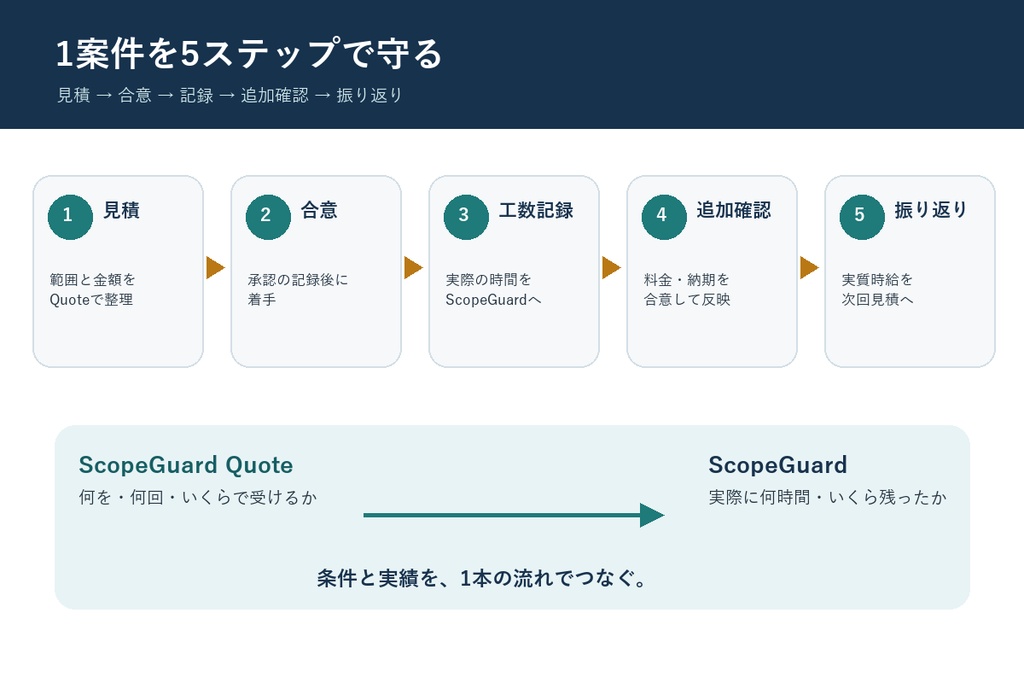Click the text 何を・何回・いくらで受けるか

click(x=198, y=498)
